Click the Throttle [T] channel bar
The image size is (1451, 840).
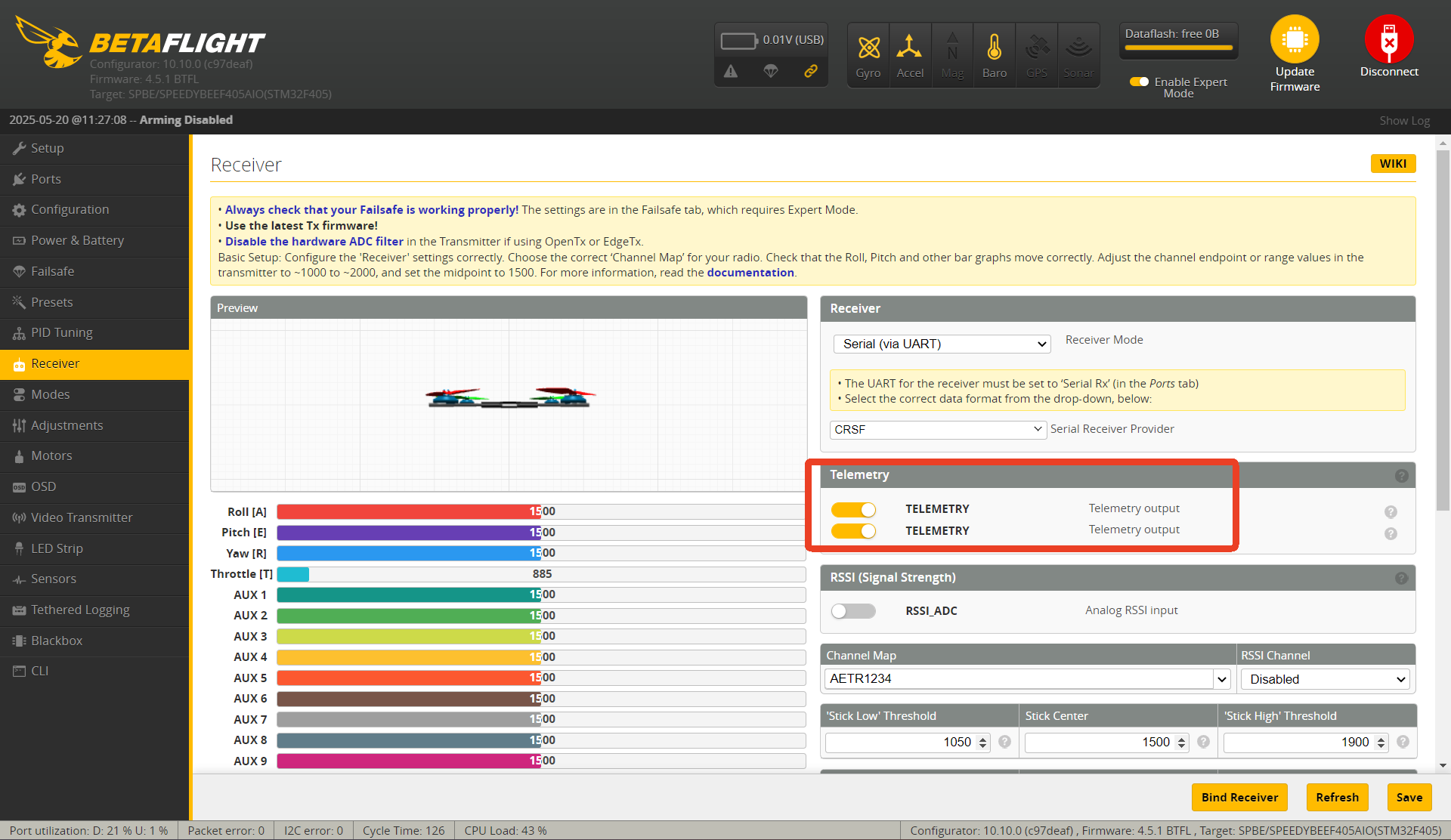(x=541, y=574)
